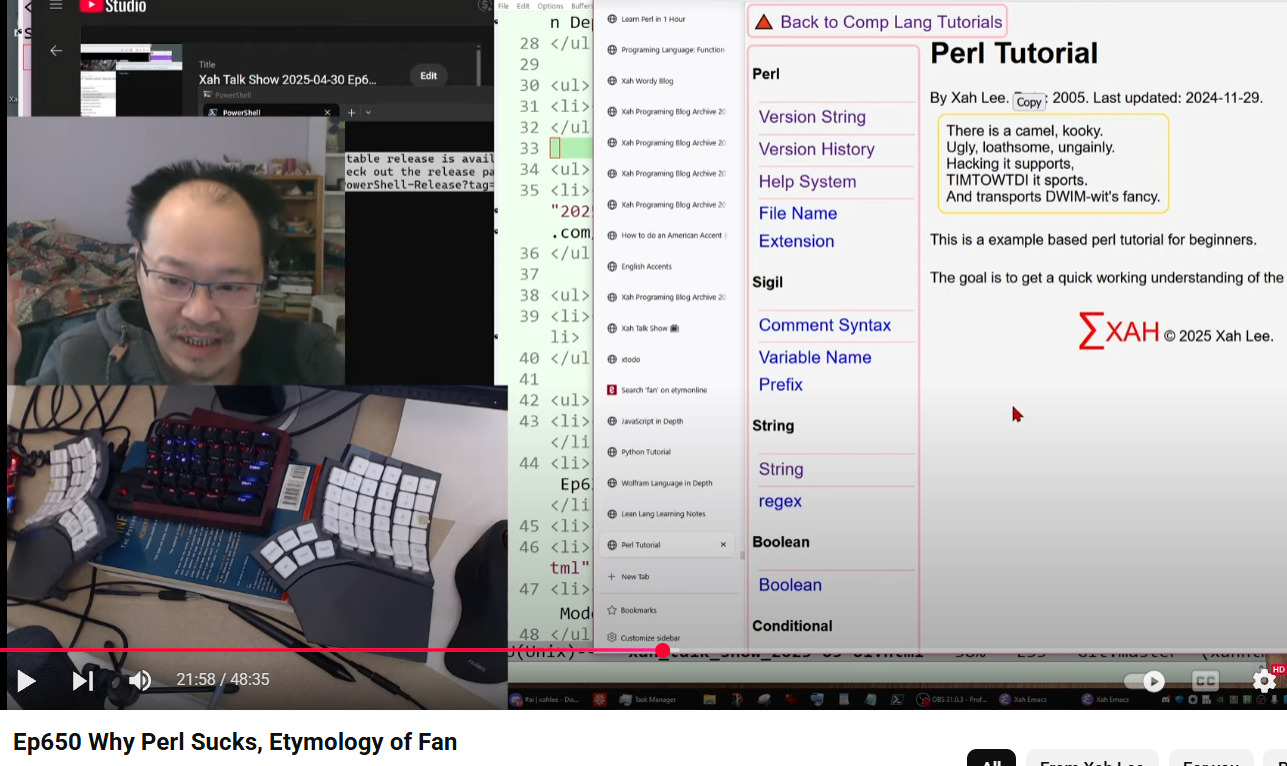Skip to the next video

83,681
